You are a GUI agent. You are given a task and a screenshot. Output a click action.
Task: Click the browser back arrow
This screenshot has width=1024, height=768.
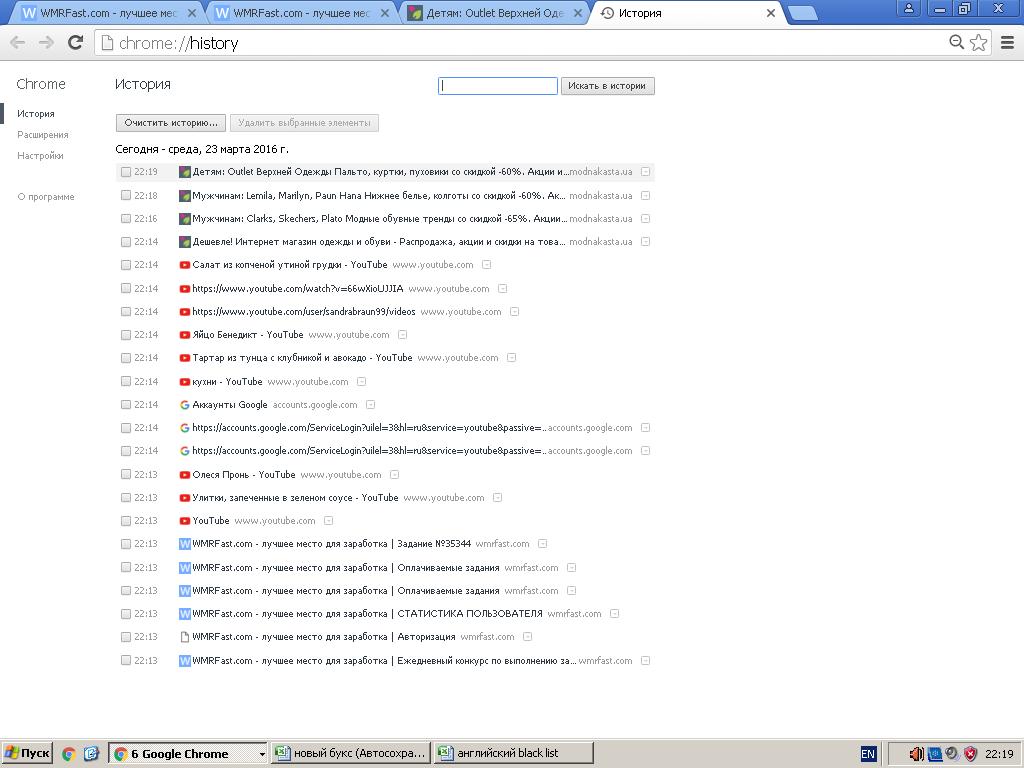(18, 43)
